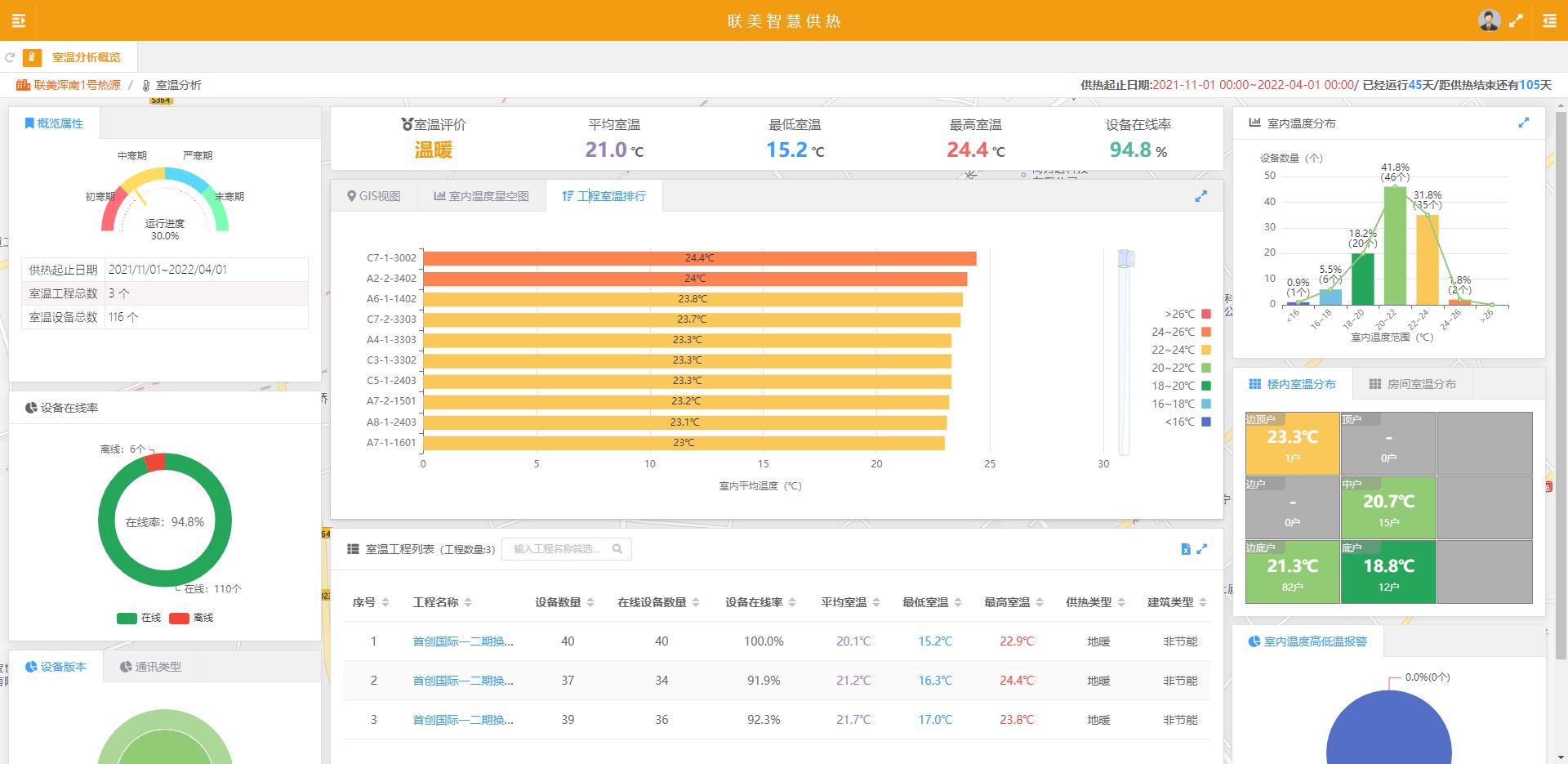Open the first 首创国际一二期换... project link
The image size is (1568, 764).
pyautogui.click(x=462, y=641)
